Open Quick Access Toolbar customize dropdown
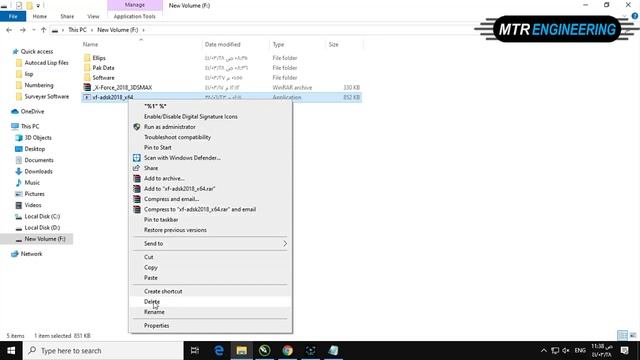The height and width of the screenshot is (360, 640). coord(38,6)
